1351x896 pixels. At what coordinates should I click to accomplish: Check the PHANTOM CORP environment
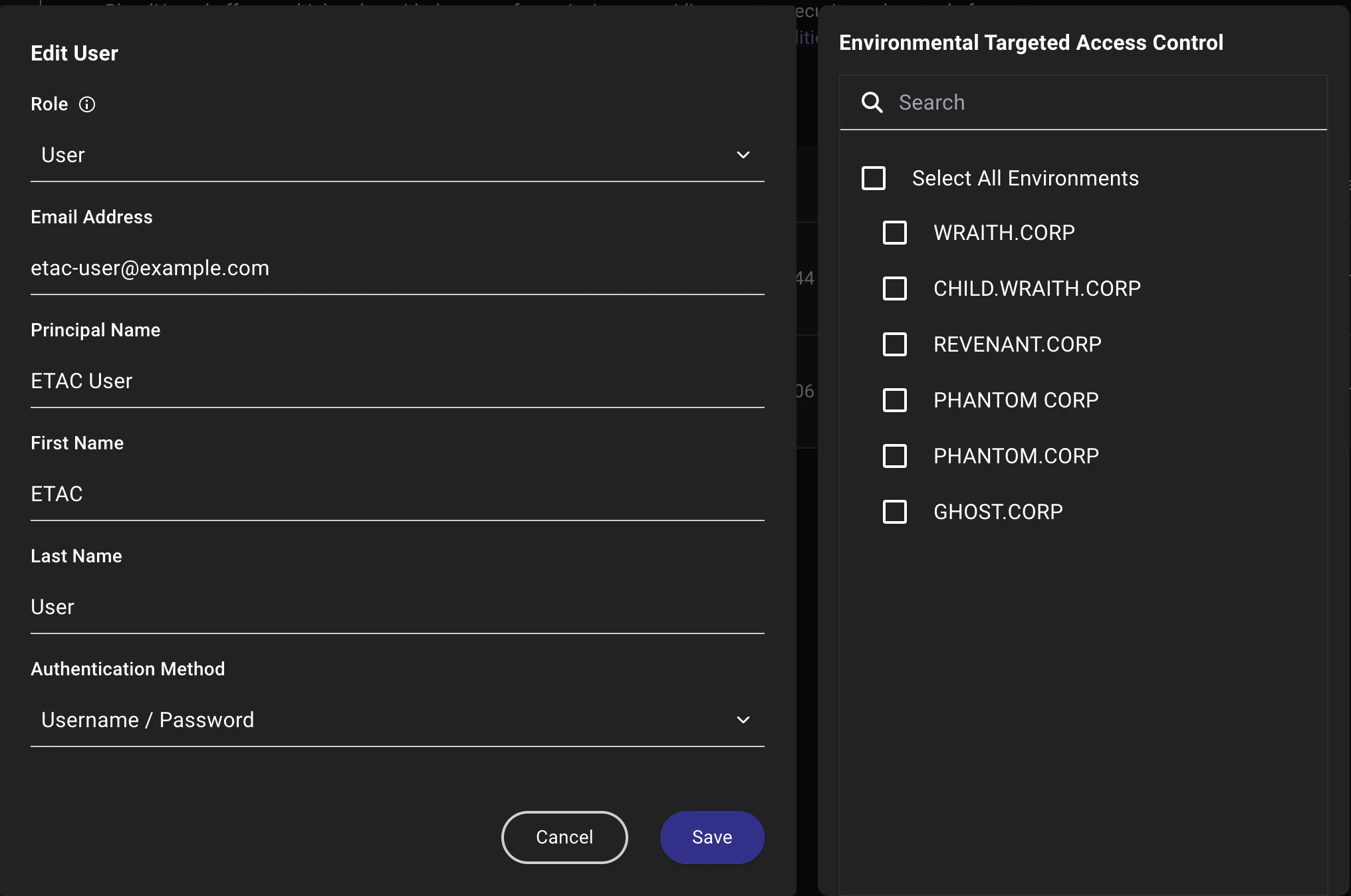tap(895, 401)
